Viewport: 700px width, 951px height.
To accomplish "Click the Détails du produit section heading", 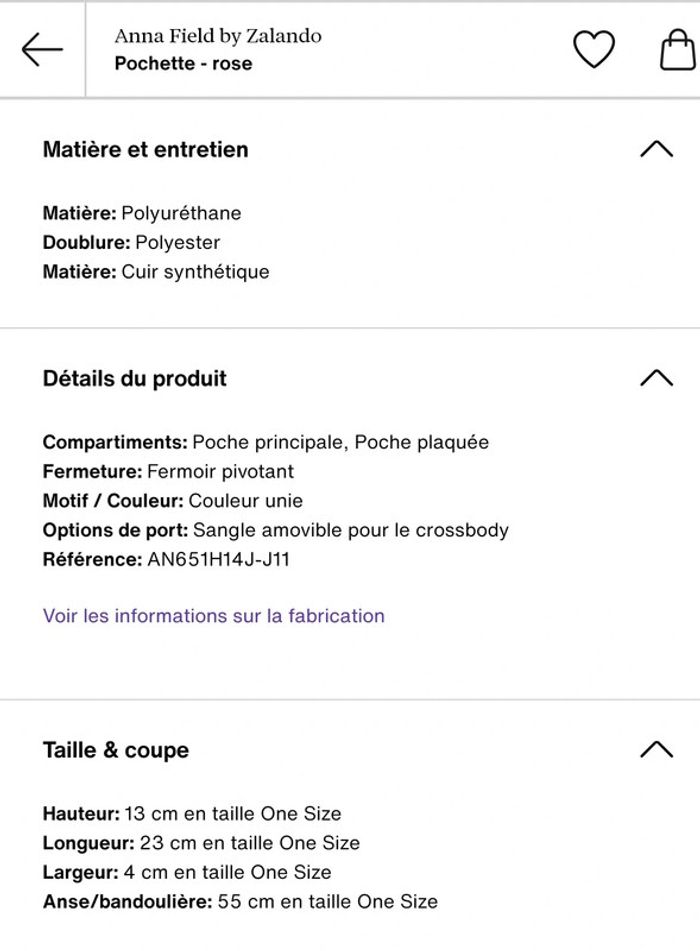I will pyautogui.click(x=134, y=378).
